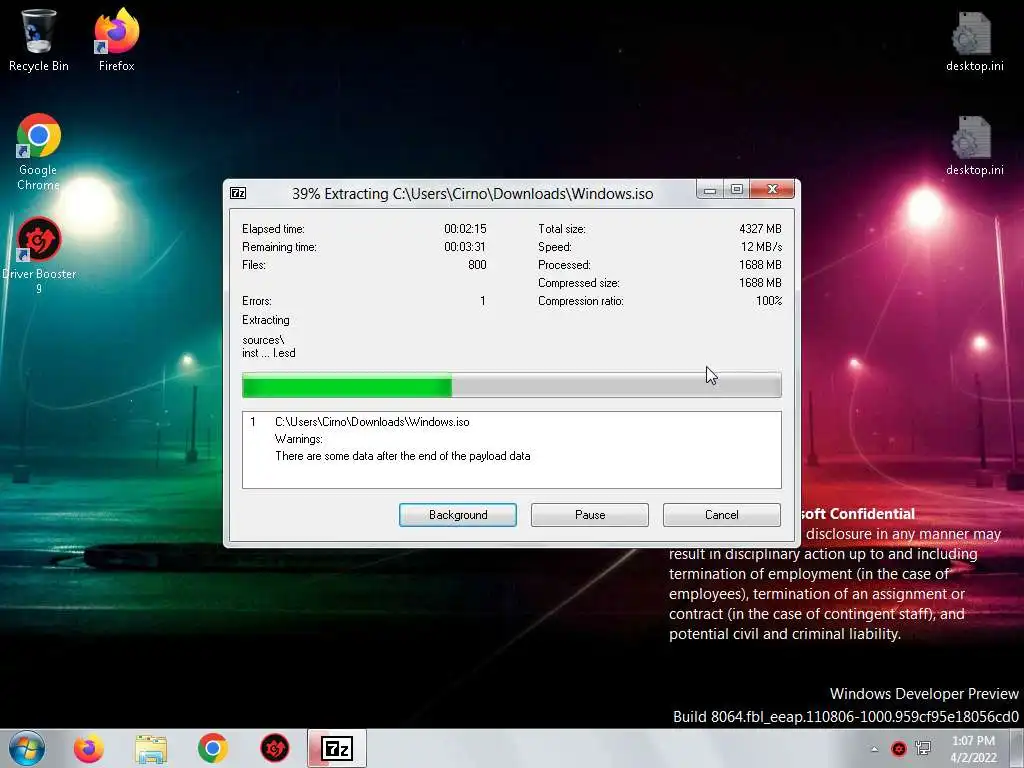Viewport: 1024px width, 768px height.
Task: Click the Speed value 12 MB/s
Action: tap(761, 247)
